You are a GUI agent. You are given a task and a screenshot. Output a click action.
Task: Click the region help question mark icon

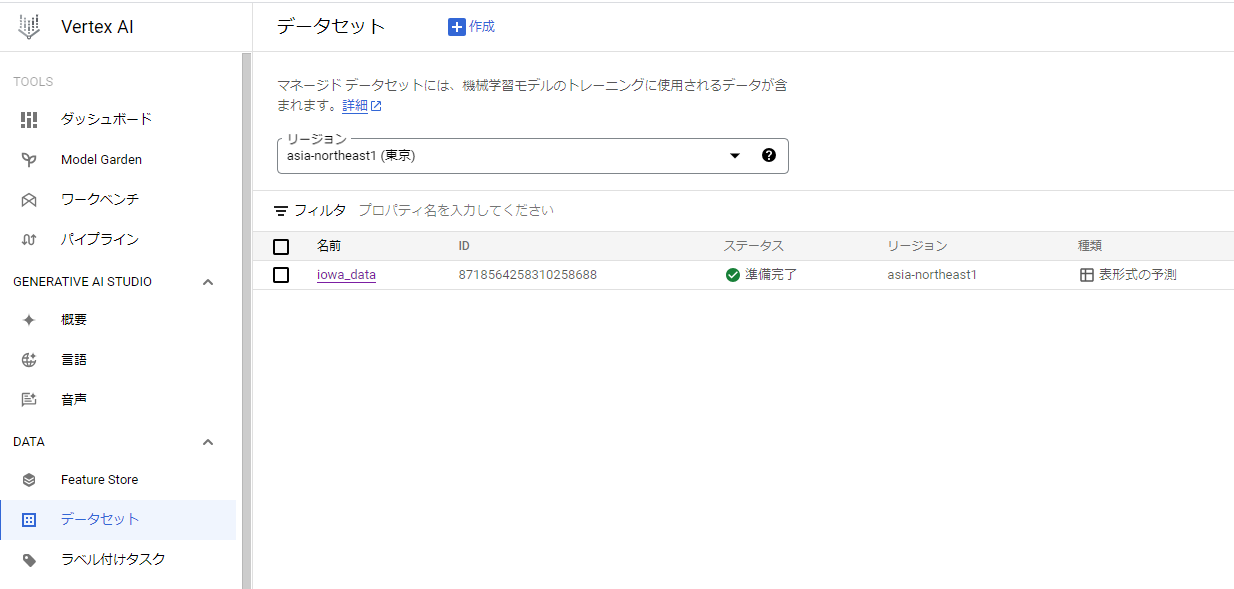769,155
